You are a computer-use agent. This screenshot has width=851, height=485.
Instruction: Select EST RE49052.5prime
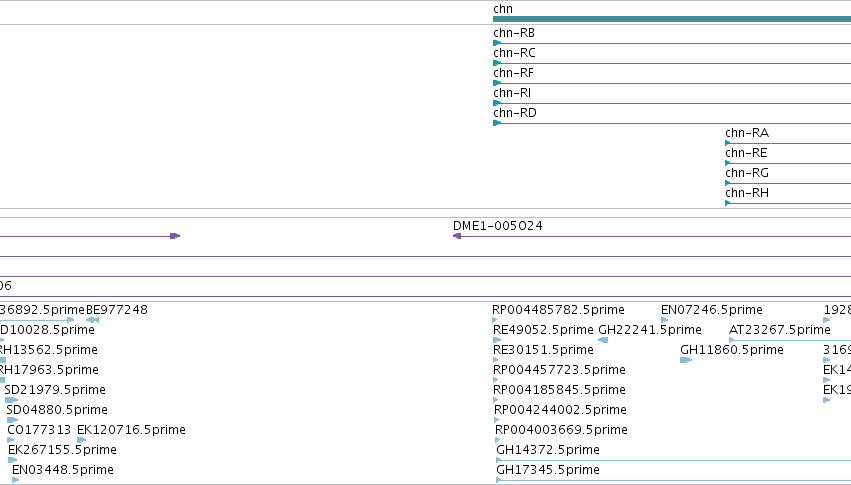[543, 330]
